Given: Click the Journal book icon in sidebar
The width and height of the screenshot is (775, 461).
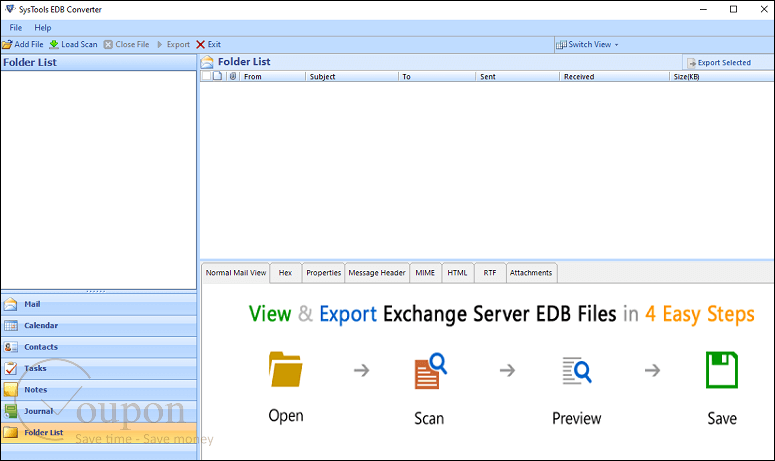Looking at the screenshot, I should coord(10,411).
